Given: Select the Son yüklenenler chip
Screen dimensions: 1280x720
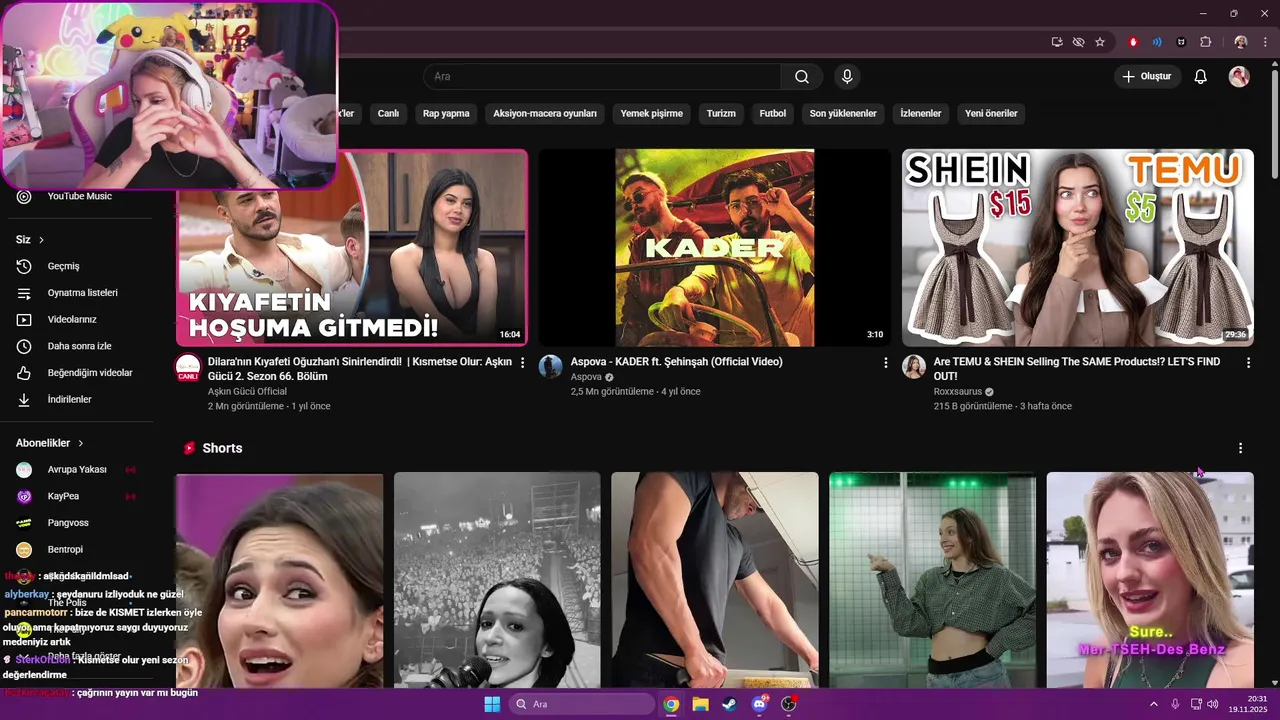Looking at the screenshot, I should point(843,114).
